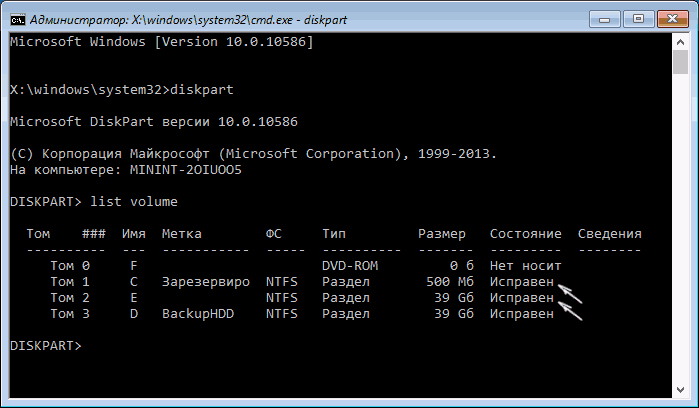Select the Том 0 DVD-ROM row
Image resolution: width=699 pixels, height=408 pixels.
pos(300,265)
